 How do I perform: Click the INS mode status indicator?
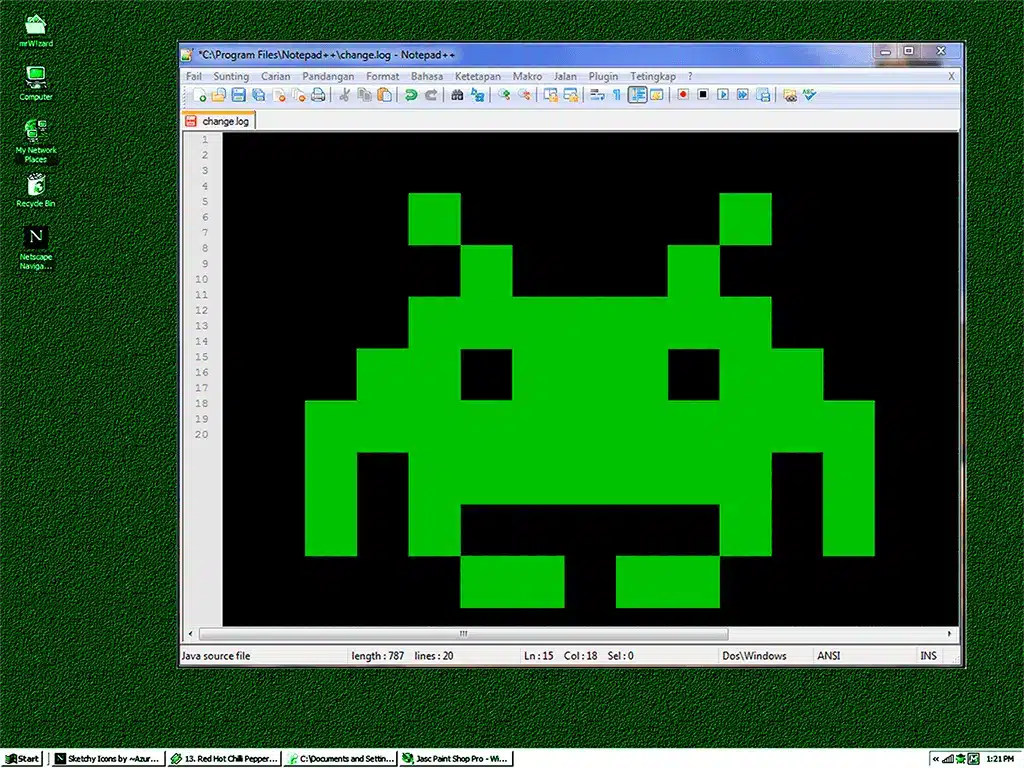[x=928, y=656]
